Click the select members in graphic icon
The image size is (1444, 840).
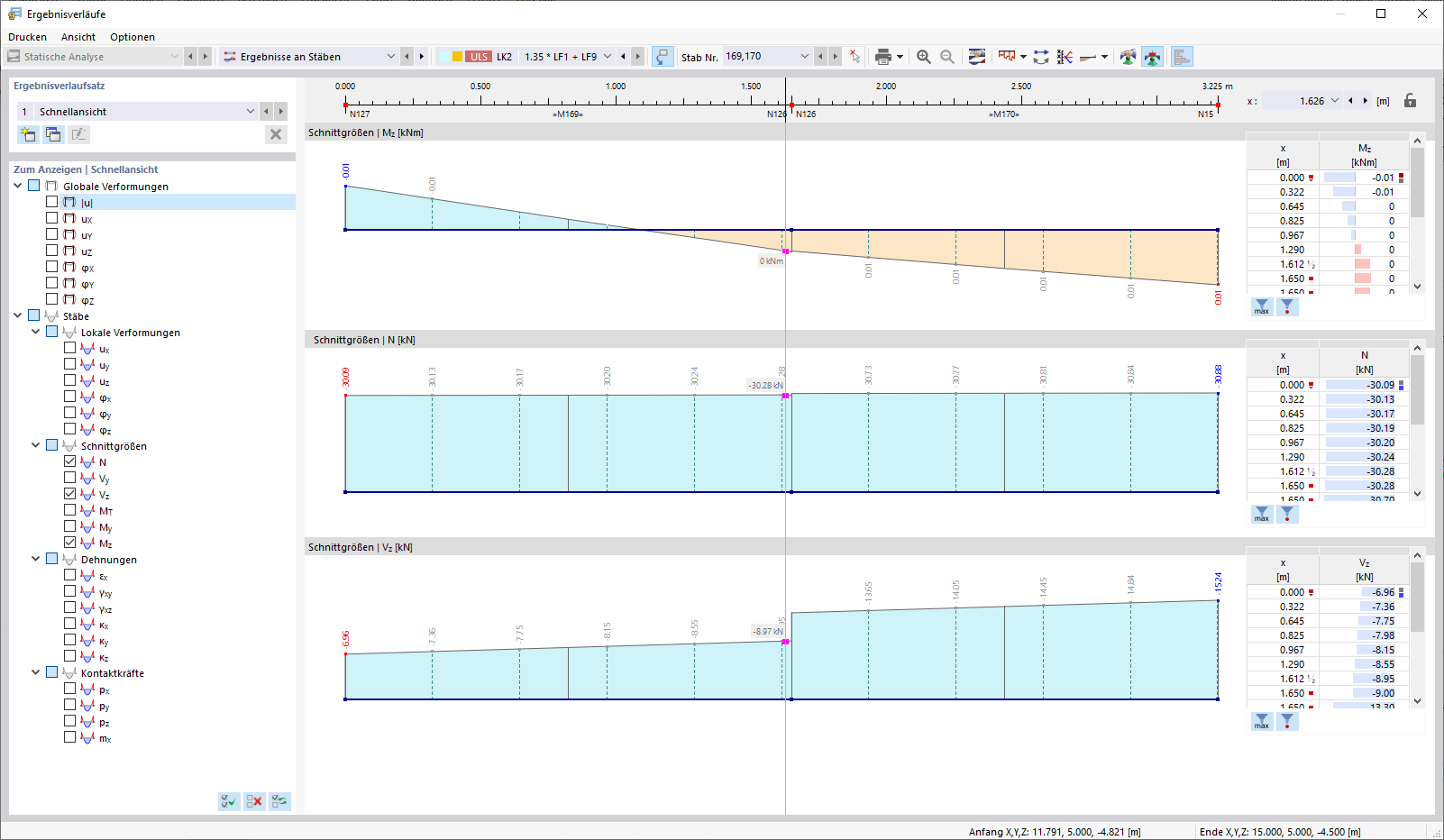coord(855,57)
